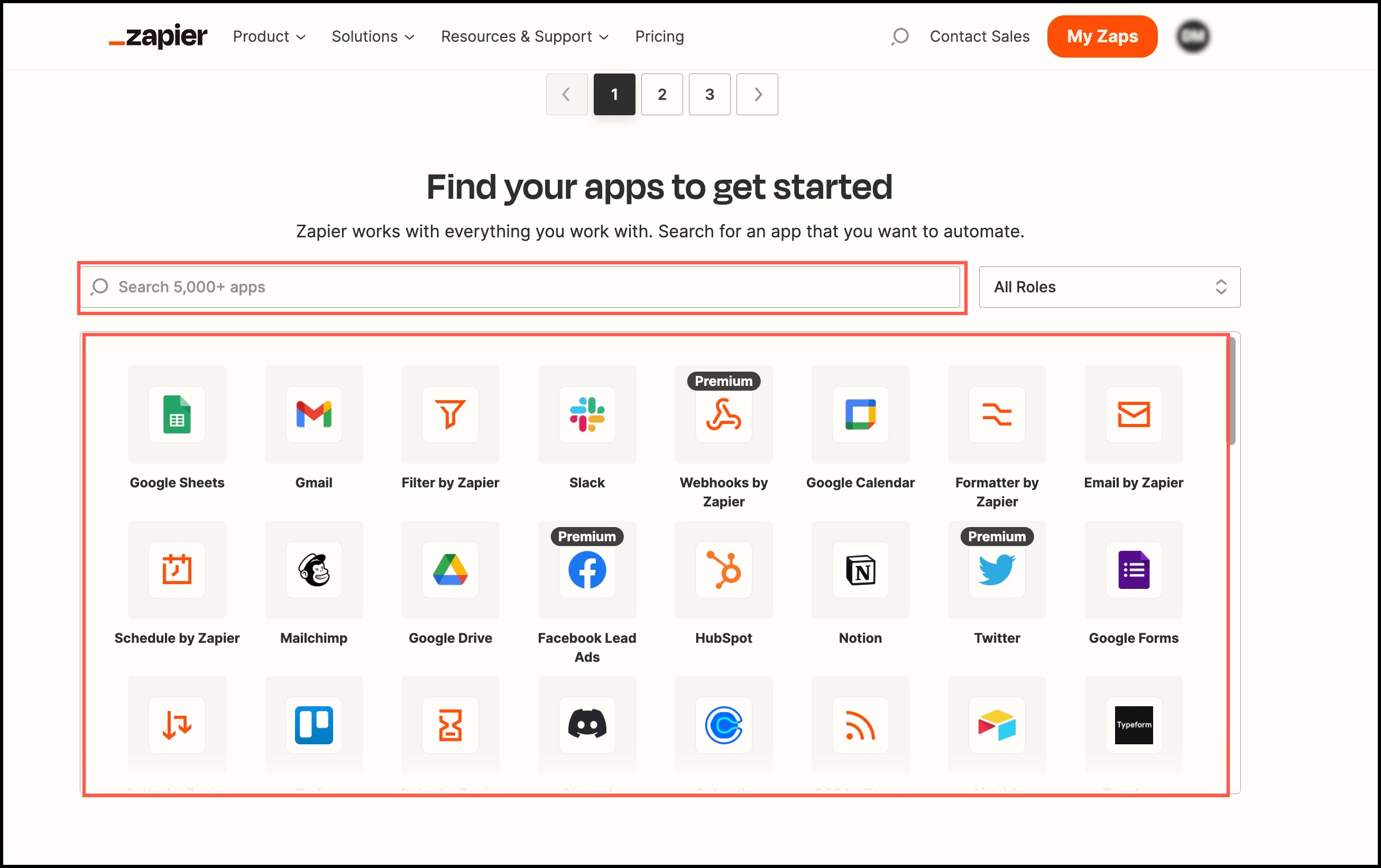Viewport: 1381px width, 868px height.
Task: Open the Twitter app icon
Action: (997, 569)
